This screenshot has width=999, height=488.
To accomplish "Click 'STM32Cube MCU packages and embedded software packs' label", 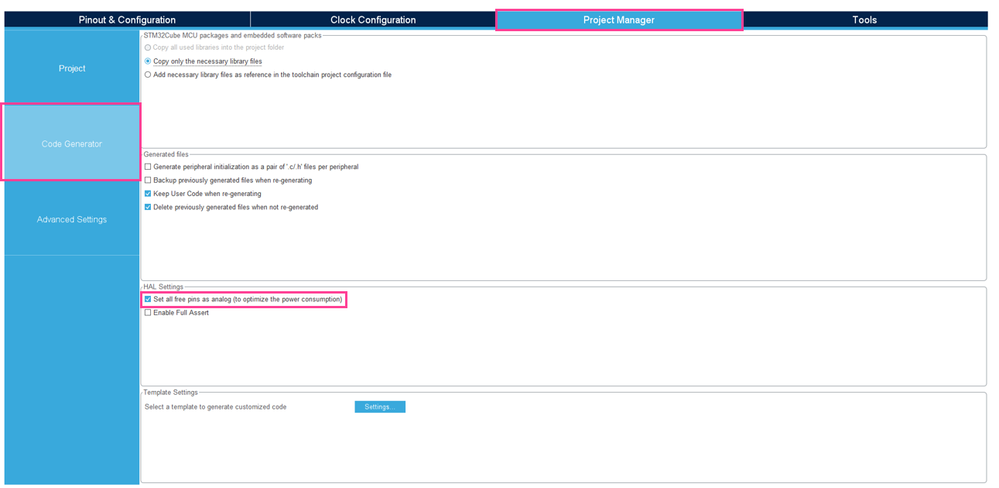I will 233,35.
